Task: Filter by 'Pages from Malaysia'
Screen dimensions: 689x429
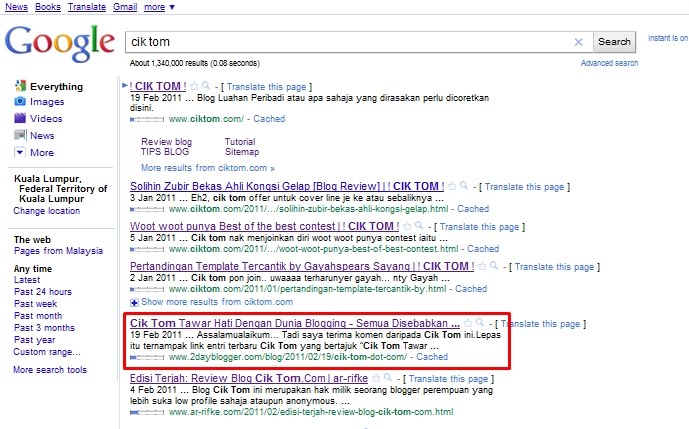Action: 58,251
